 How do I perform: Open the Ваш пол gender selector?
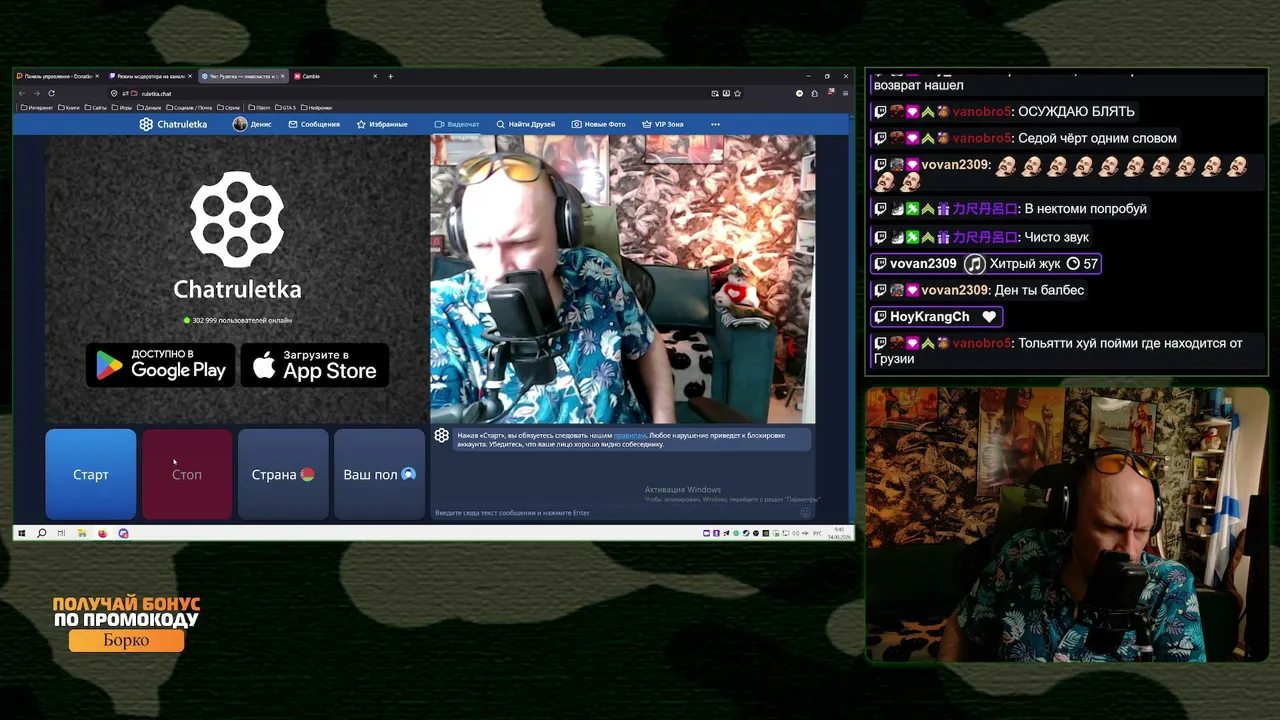point(379,474)
